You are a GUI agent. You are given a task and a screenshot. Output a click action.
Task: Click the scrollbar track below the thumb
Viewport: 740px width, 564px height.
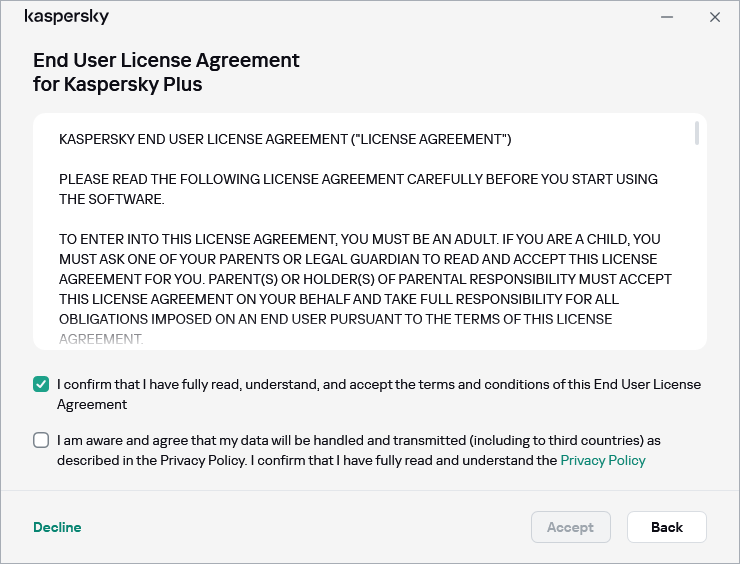coord(696,250)
